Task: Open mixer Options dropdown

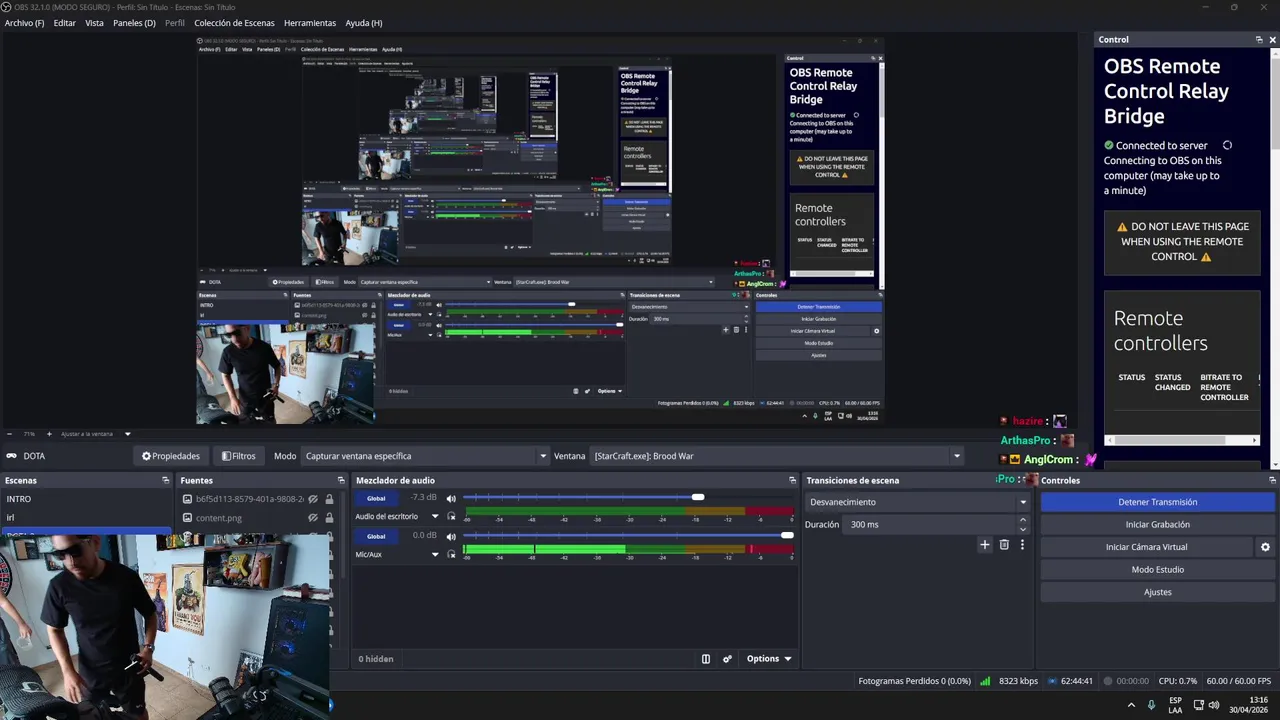Action: click(x=769, y=659)
